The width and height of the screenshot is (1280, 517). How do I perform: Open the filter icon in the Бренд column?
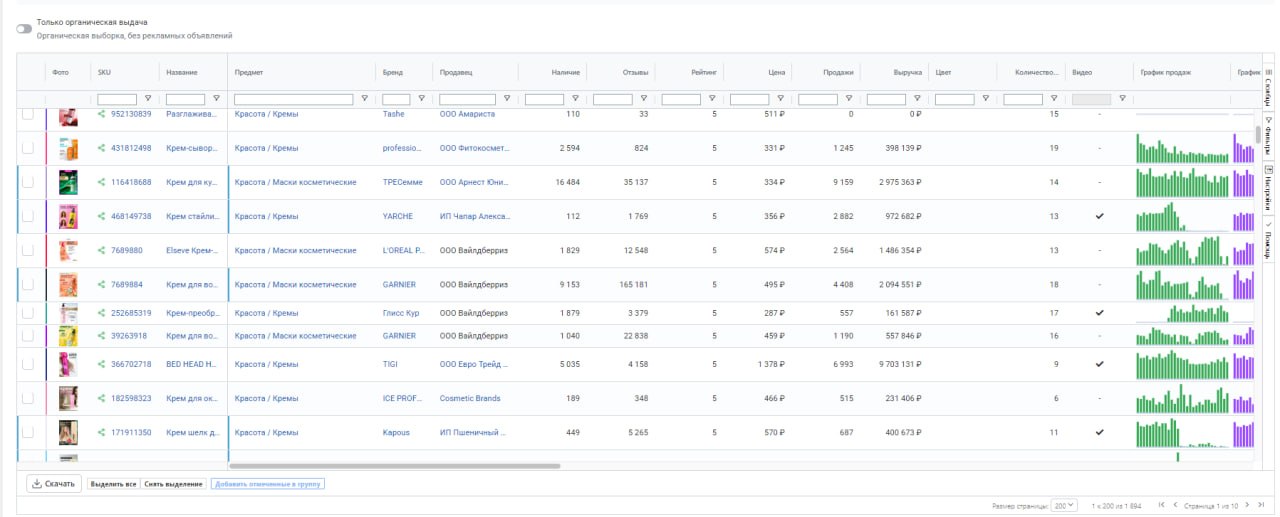tap(421, 98)
